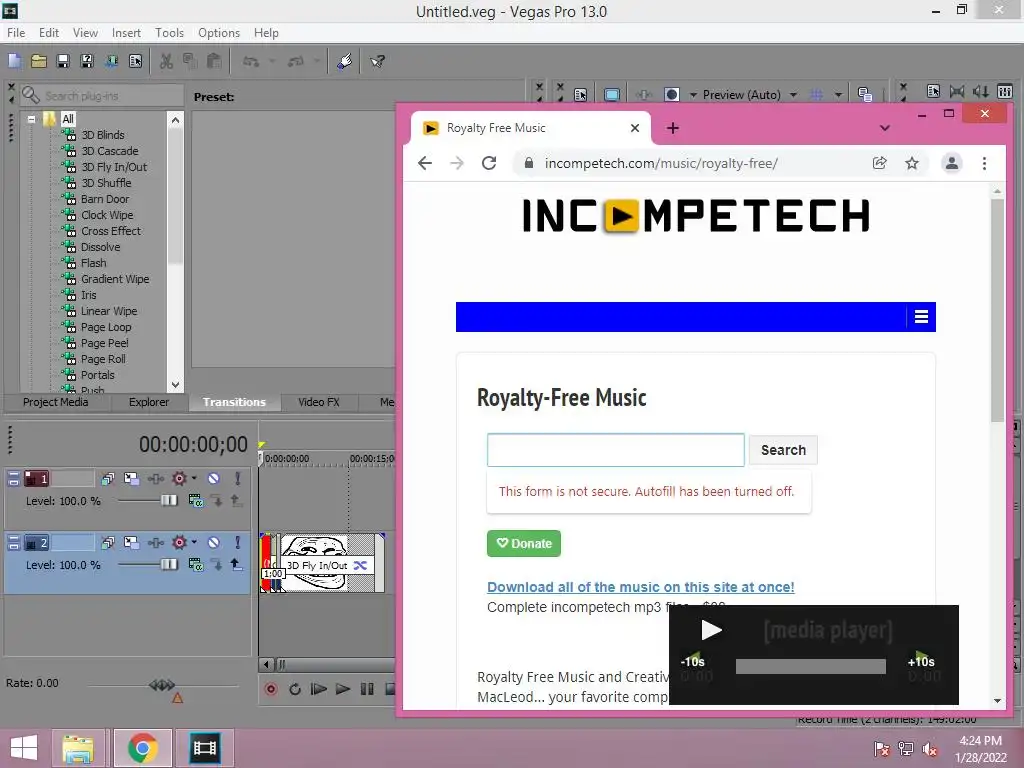Open the Tools menu
The image size is (1024, 768).
[x=169, y=33]
